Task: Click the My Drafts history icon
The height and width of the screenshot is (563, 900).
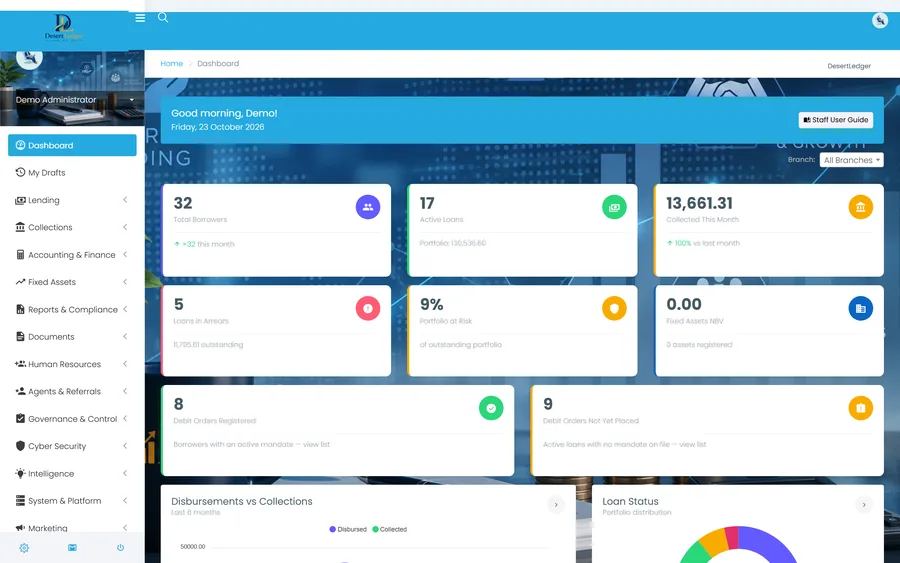Action: (20, 172)
